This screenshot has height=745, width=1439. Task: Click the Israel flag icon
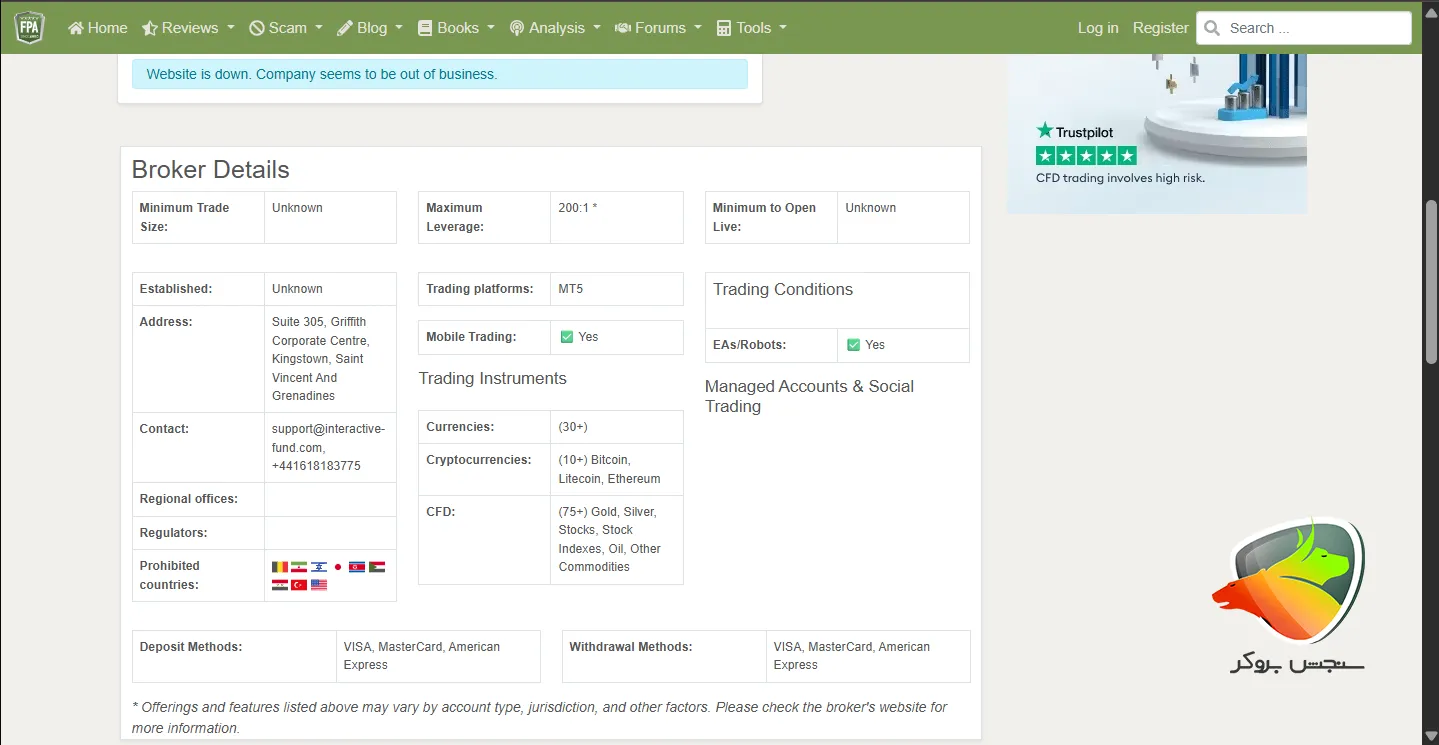319,567
